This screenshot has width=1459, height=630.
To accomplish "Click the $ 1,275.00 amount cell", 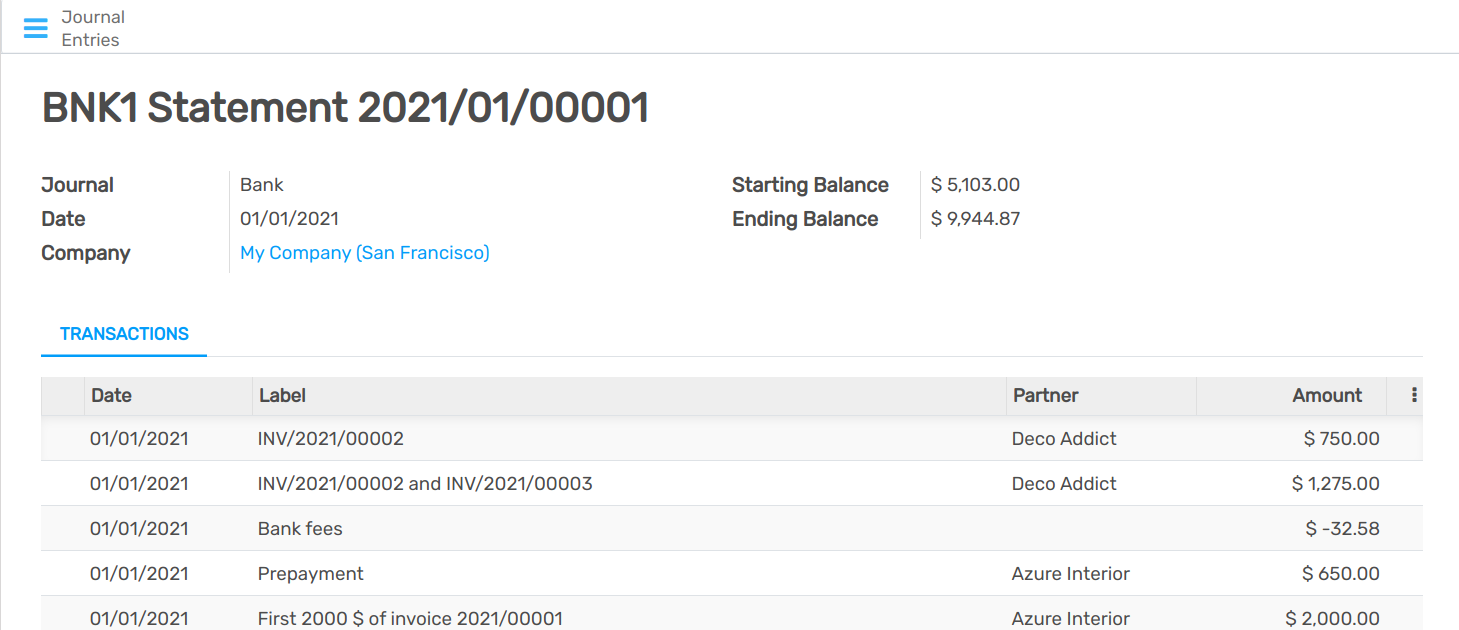I will coord(1335,483).
